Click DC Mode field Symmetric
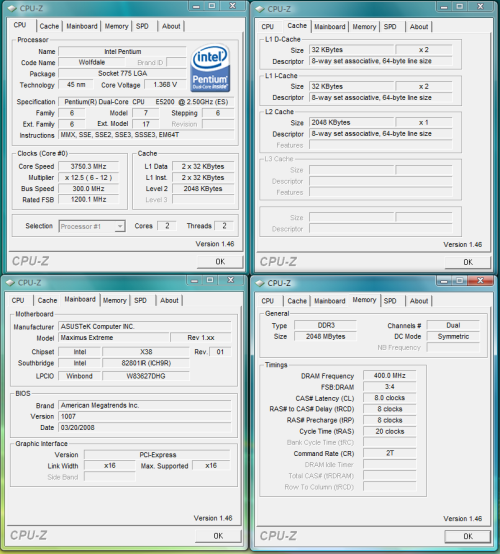This screenshot has height=554, width=500. [453, 336]
